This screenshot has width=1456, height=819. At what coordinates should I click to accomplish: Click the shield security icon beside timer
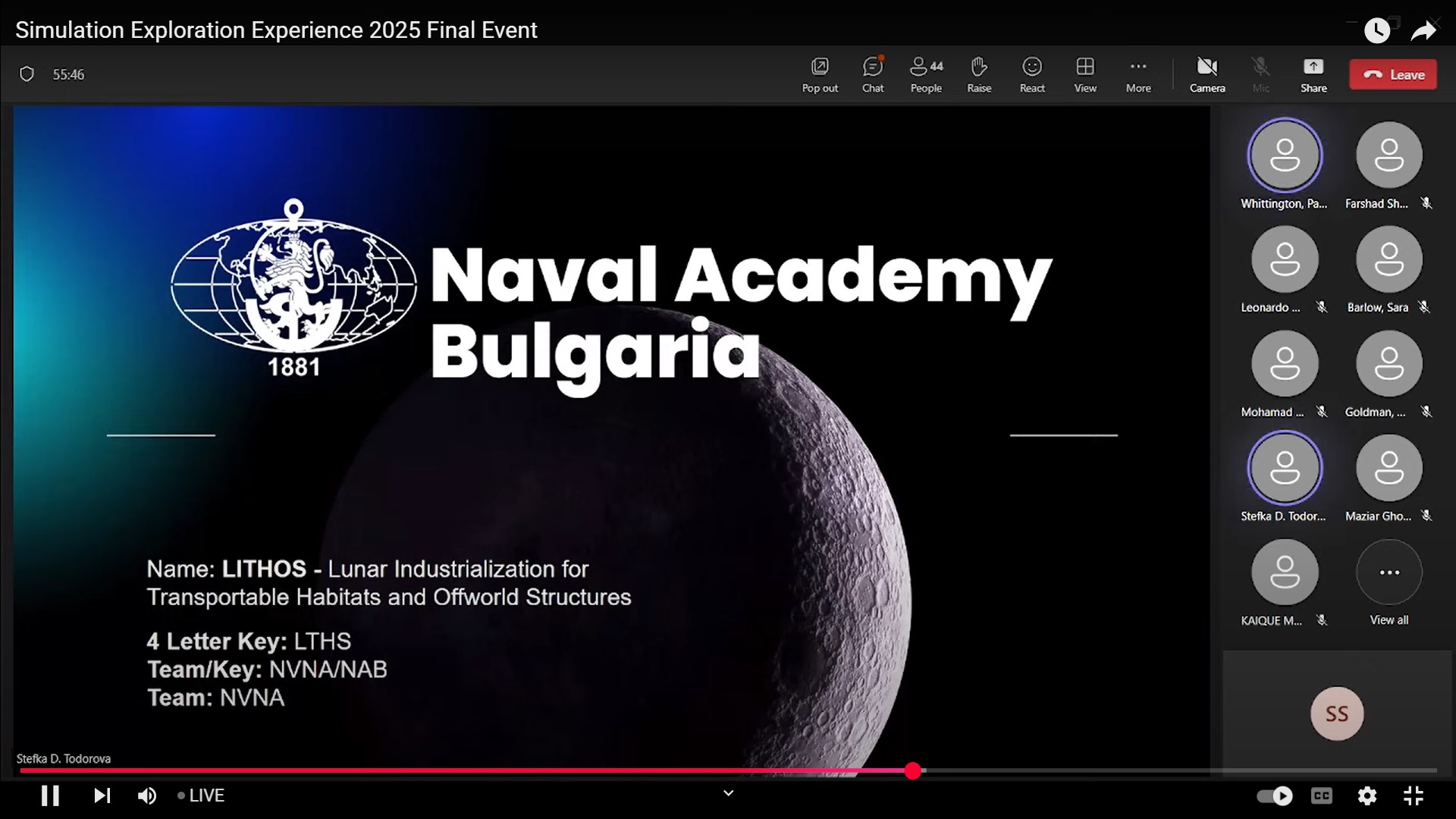[x=27, y=74]
